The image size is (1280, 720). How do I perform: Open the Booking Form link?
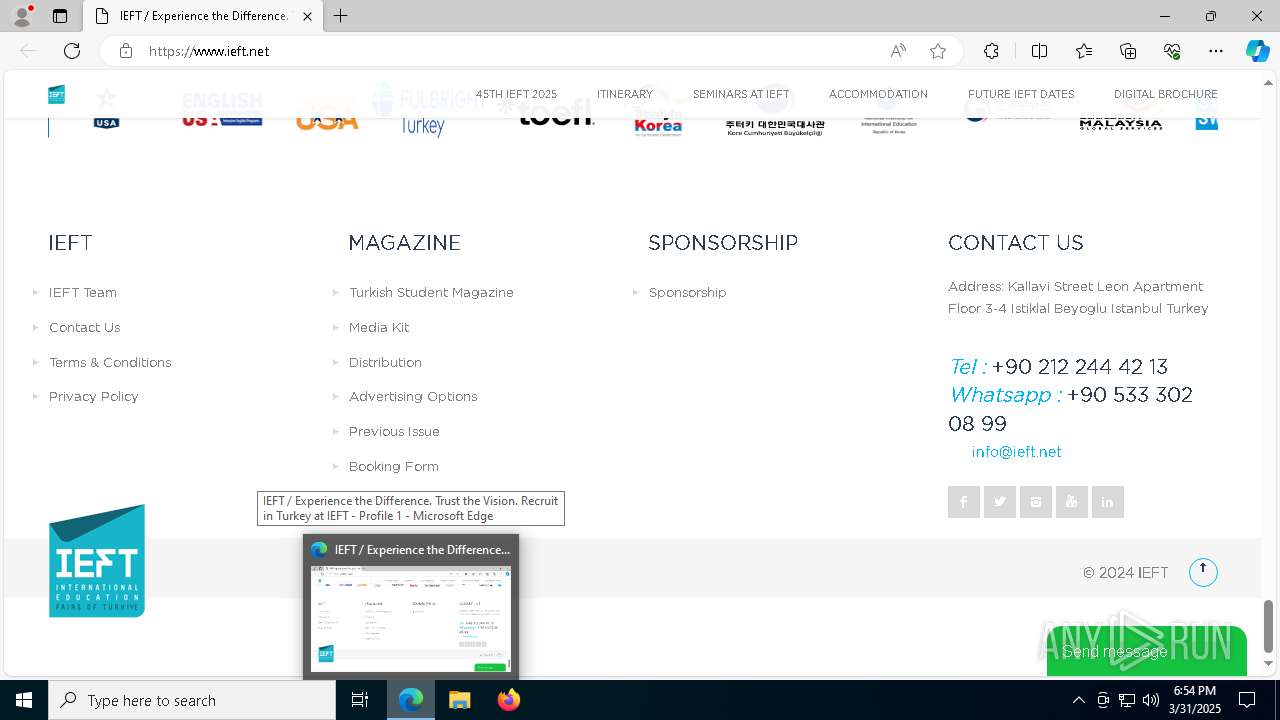point(394,466)
